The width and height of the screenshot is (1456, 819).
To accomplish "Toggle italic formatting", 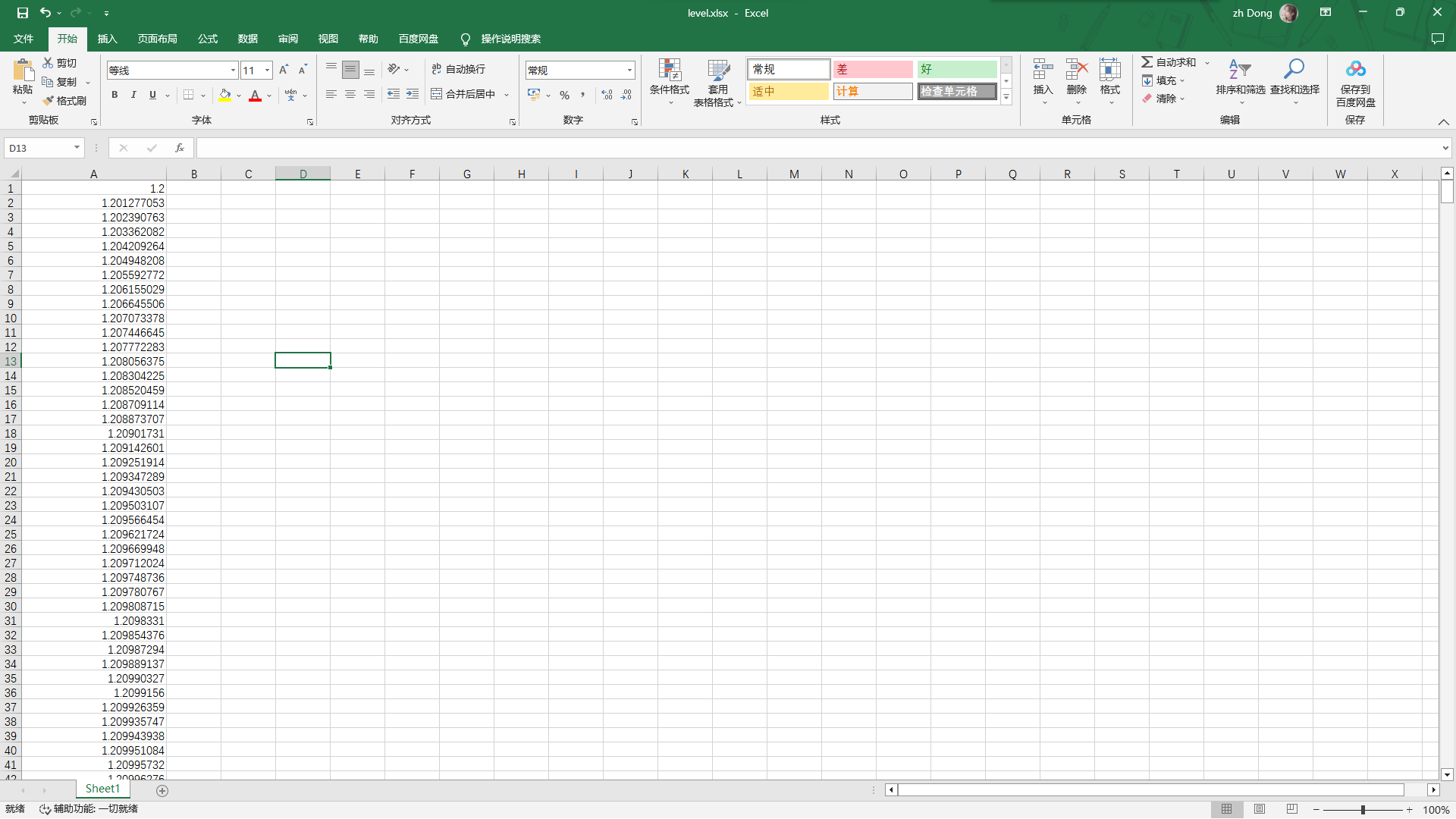I will coord(133,95).
